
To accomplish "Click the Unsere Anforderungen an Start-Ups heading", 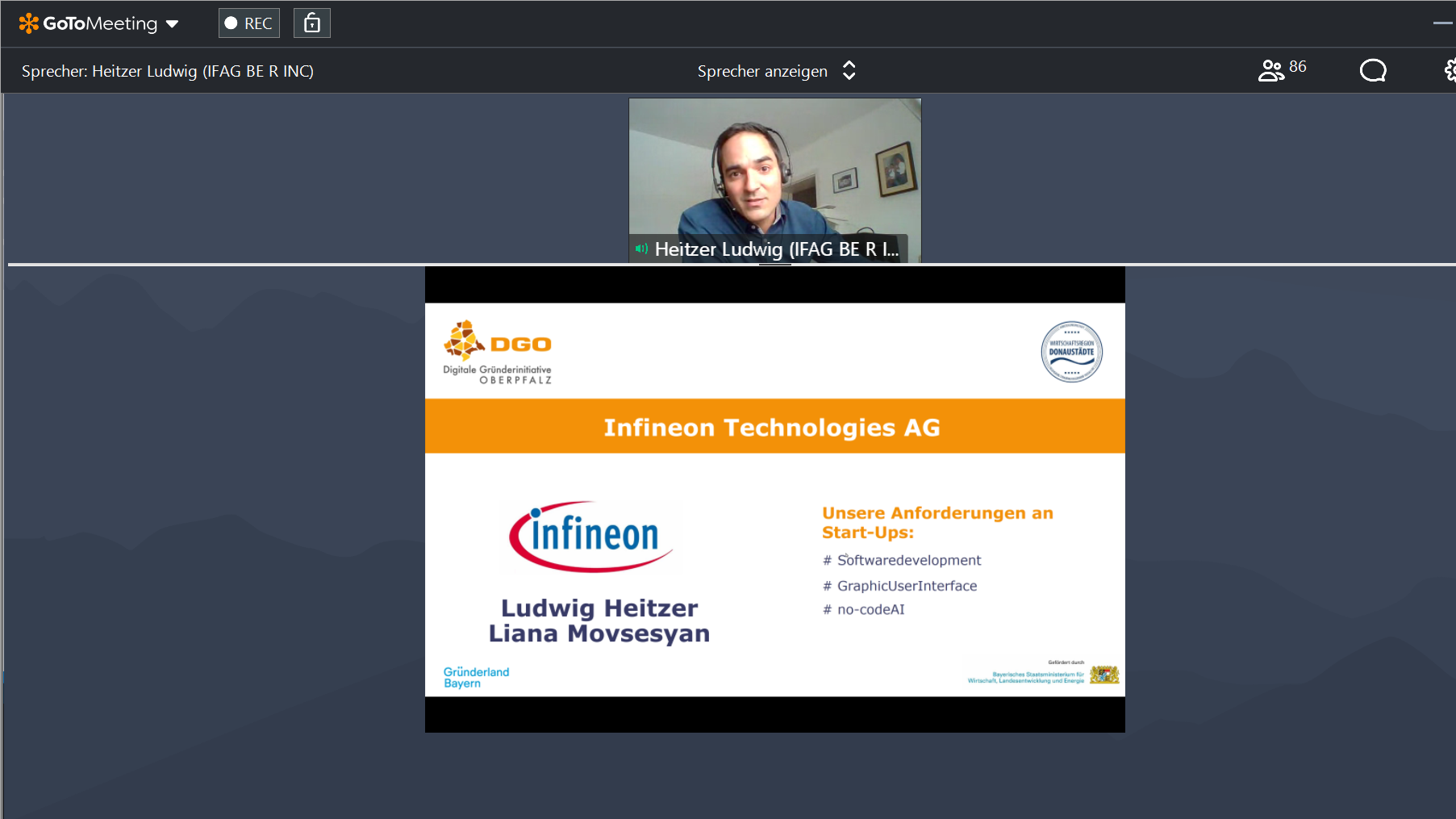I will click(937, 522).
